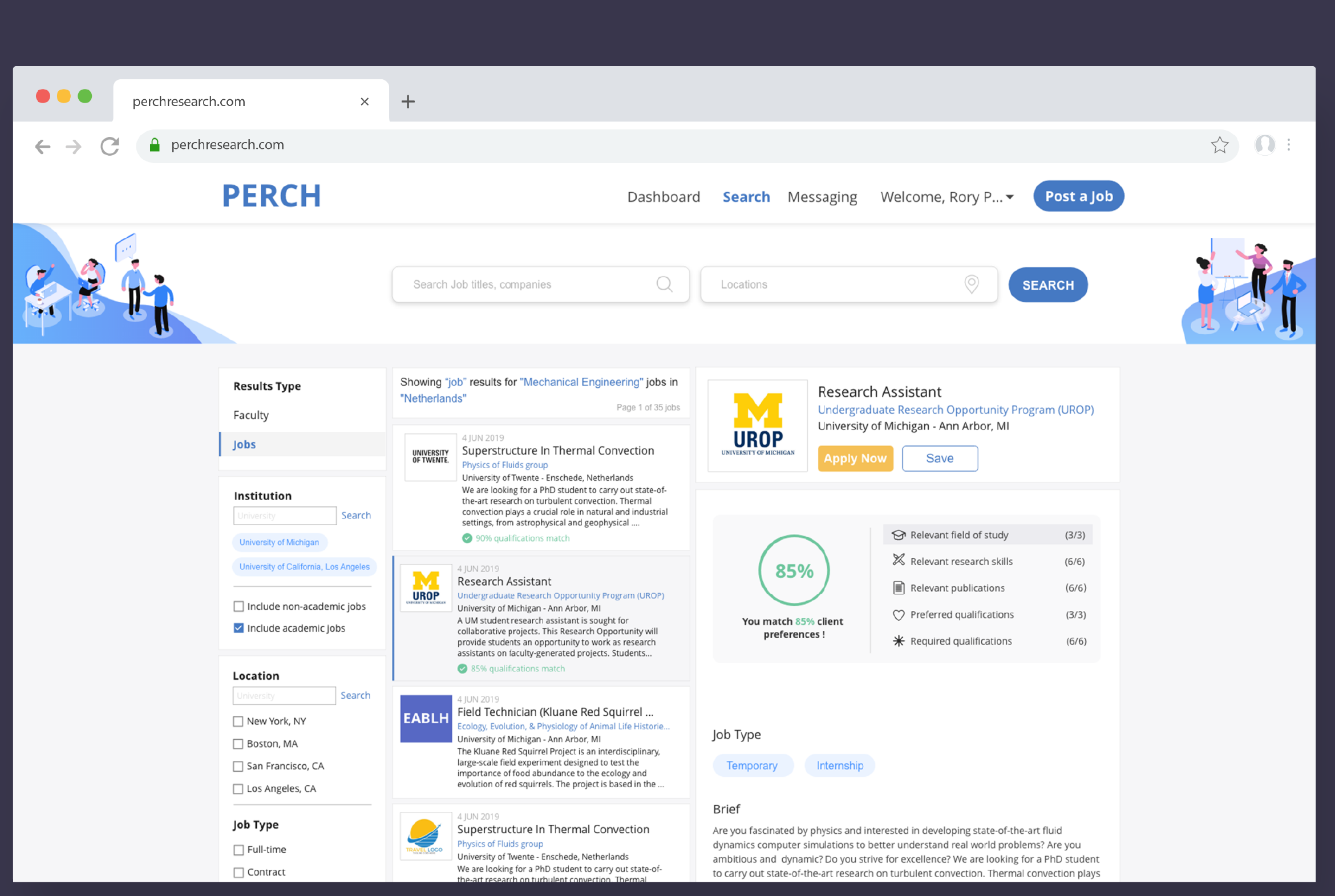Tick the Full-time job type checkbox
The height and width of the screenshot is (896, 1335).
coord(239,850)
